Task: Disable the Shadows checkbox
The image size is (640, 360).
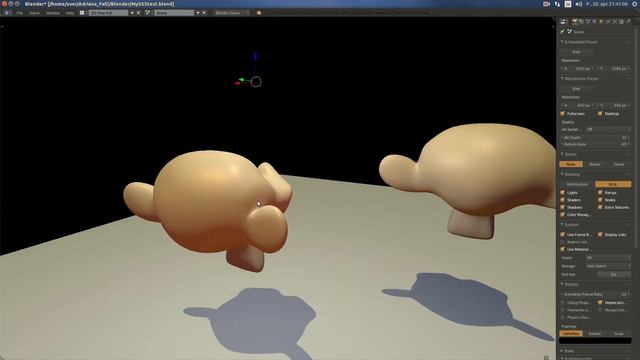Action: (562, 207)
